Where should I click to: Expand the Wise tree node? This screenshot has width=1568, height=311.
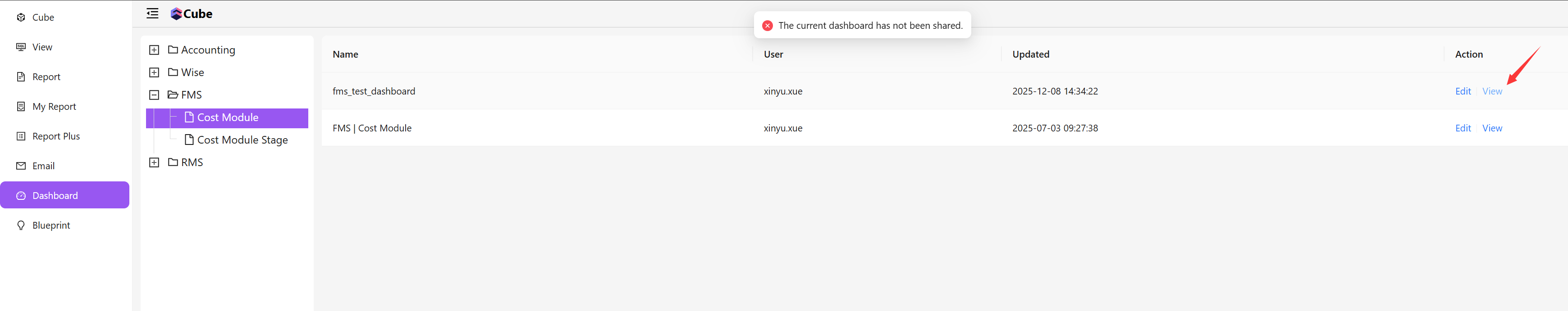155,72
